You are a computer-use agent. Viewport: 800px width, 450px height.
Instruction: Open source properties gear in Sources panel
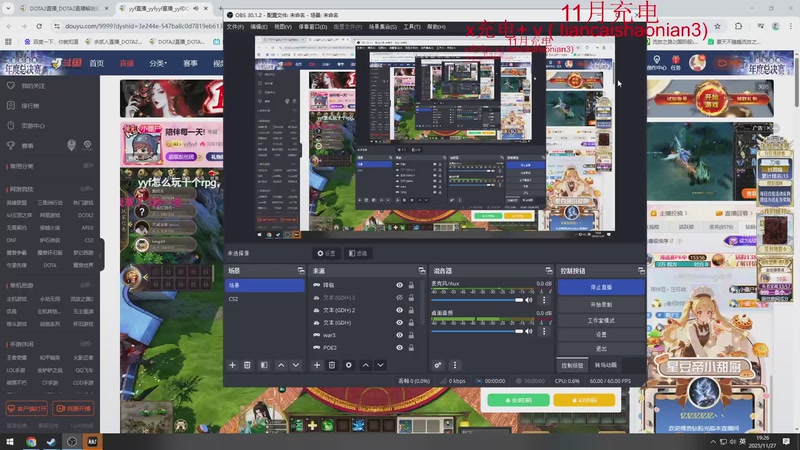pyautogui.click(x=348, y=365)
